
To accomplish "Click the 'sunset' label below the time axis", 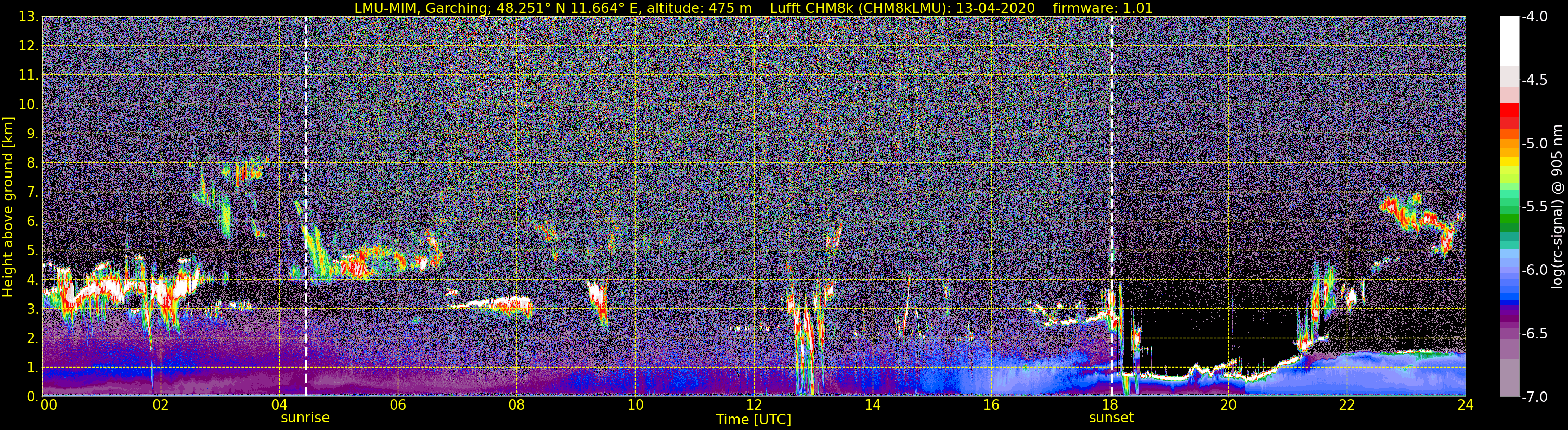I will tap(1111, 418).
